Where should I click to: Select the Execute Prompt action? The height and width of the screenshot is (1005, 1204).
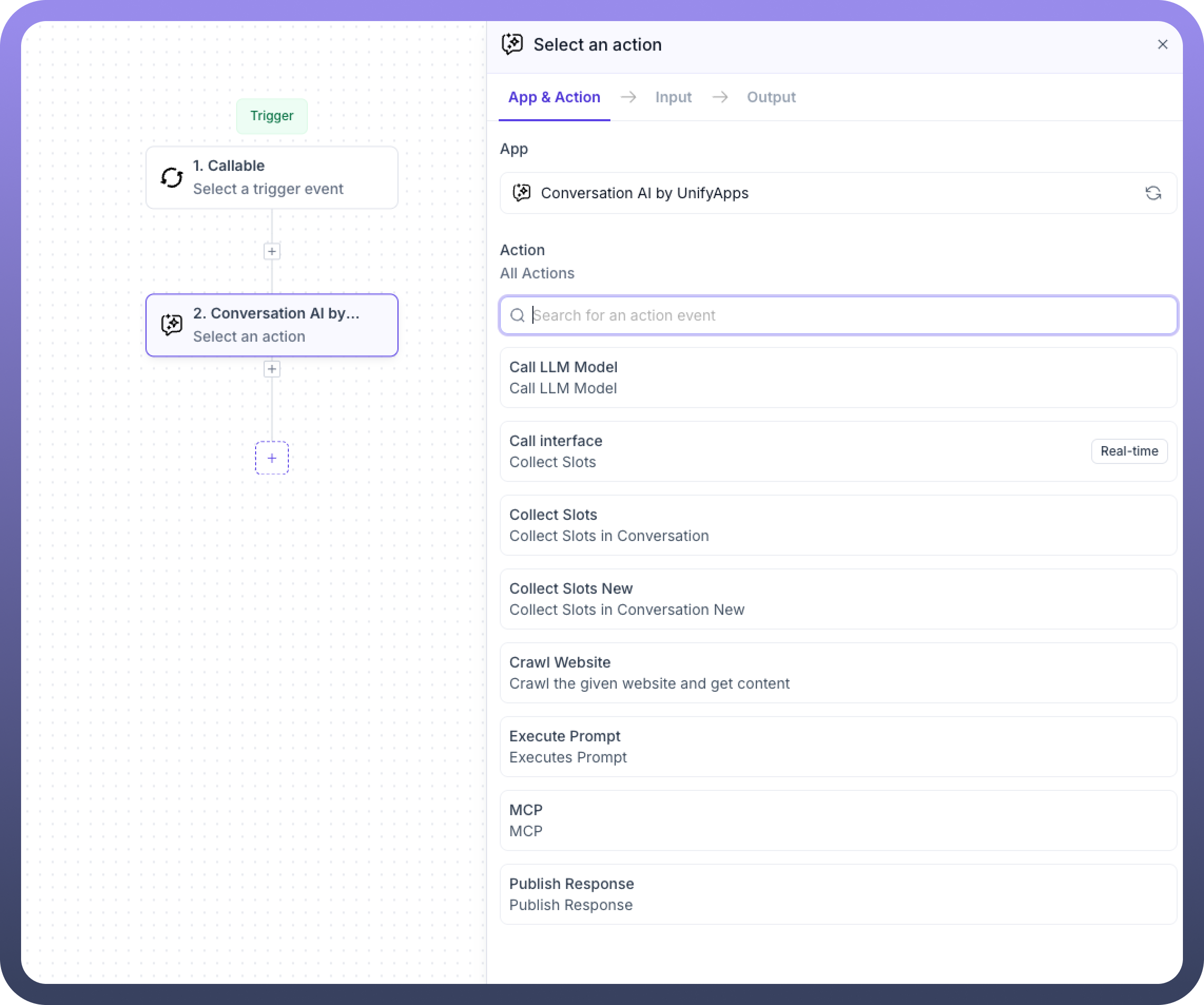[837, 746]
